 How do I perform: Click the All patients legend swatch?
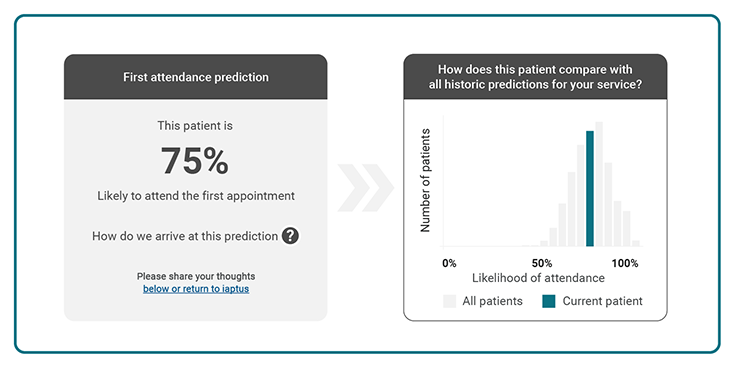[x=450, y=301]
